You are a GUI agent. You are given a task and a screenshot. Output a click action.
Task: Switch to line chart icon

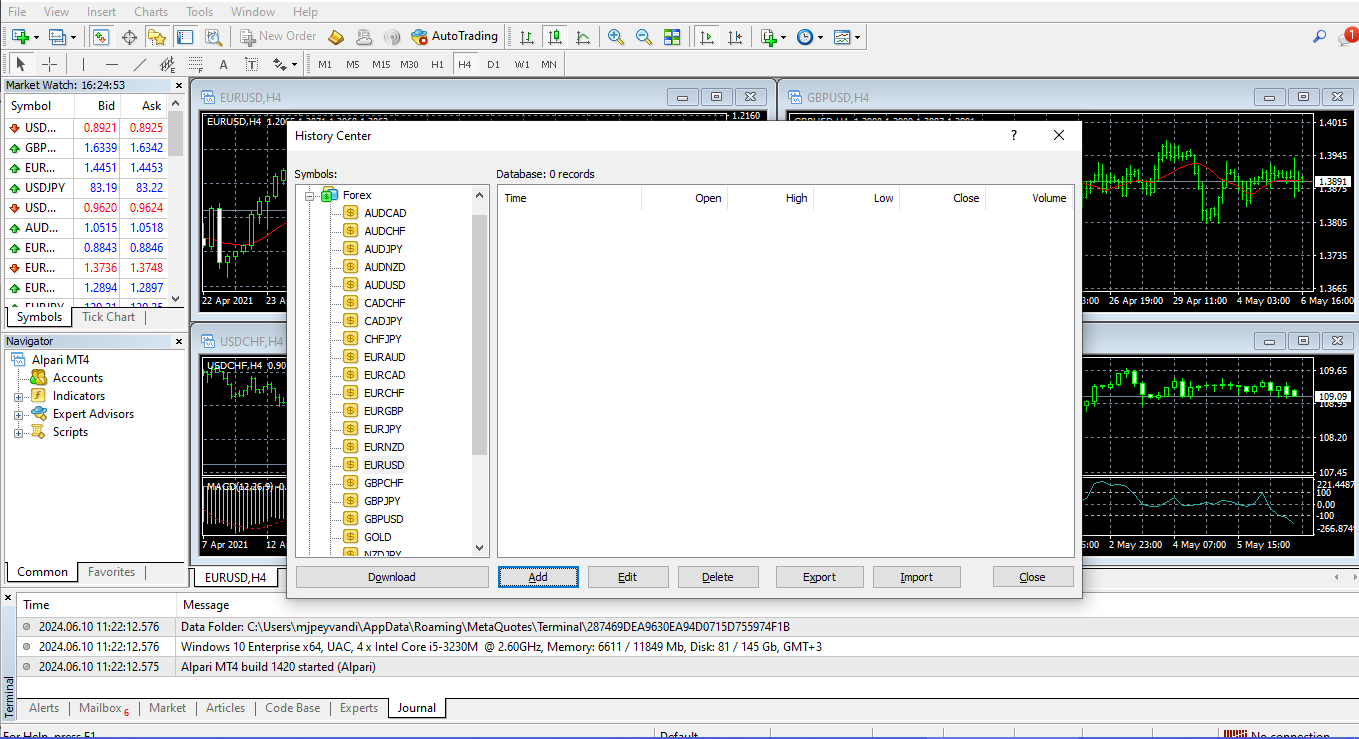[583, 36]
